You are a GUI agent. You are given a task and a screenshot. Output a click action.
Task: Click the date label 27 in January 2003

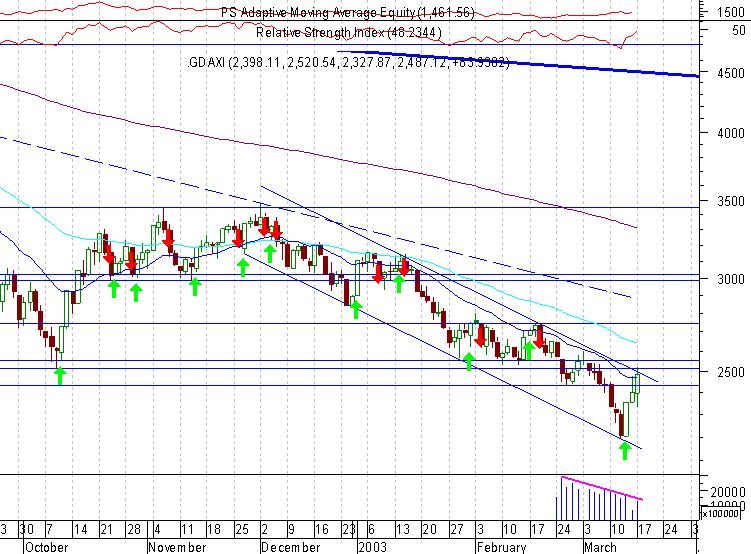pos(456,529)
